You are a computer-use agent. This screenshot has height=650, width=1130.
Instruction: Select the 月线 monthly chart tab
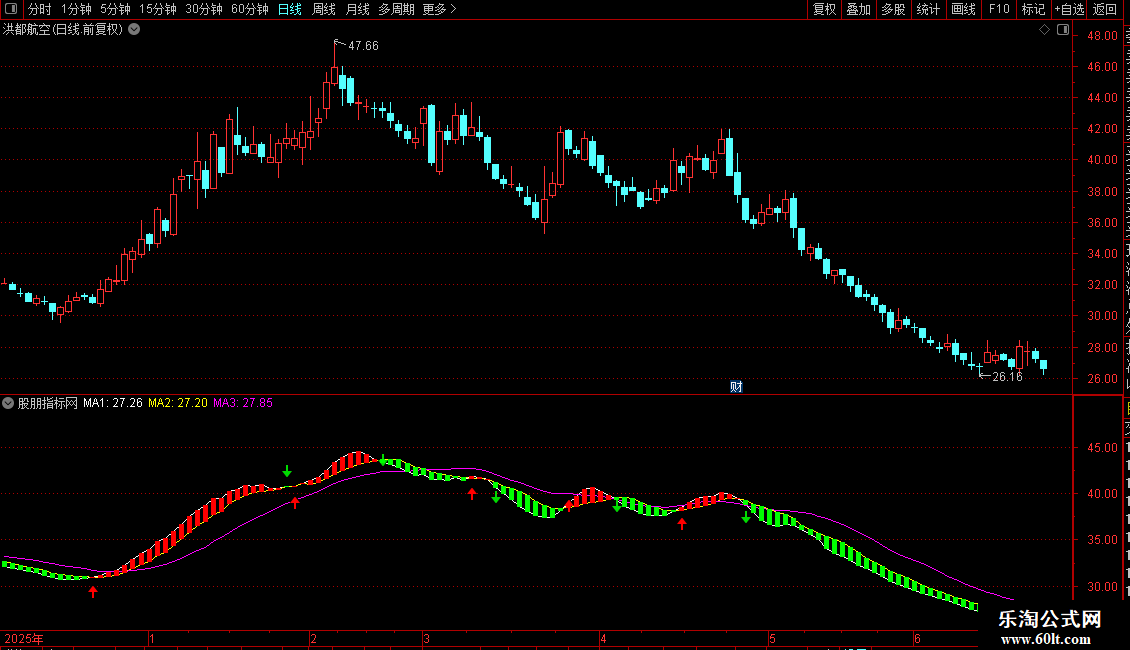[x=357, y=9]
